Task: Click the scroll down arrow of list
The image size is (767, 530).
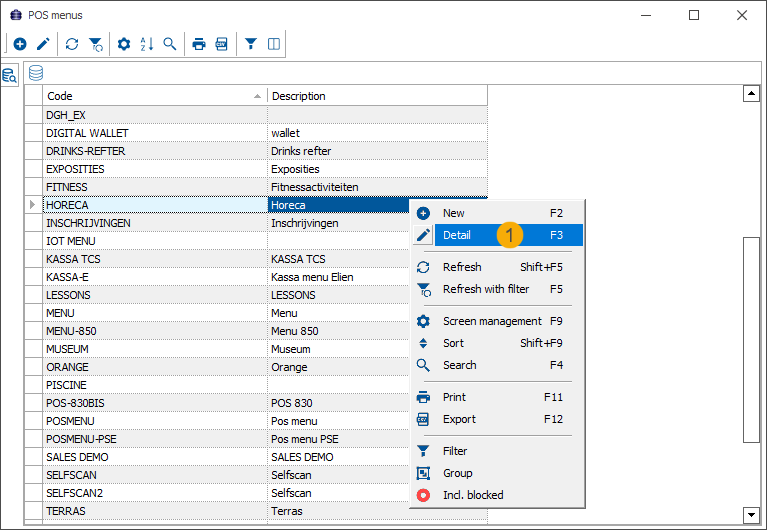Action: click(x=752, y=515)
